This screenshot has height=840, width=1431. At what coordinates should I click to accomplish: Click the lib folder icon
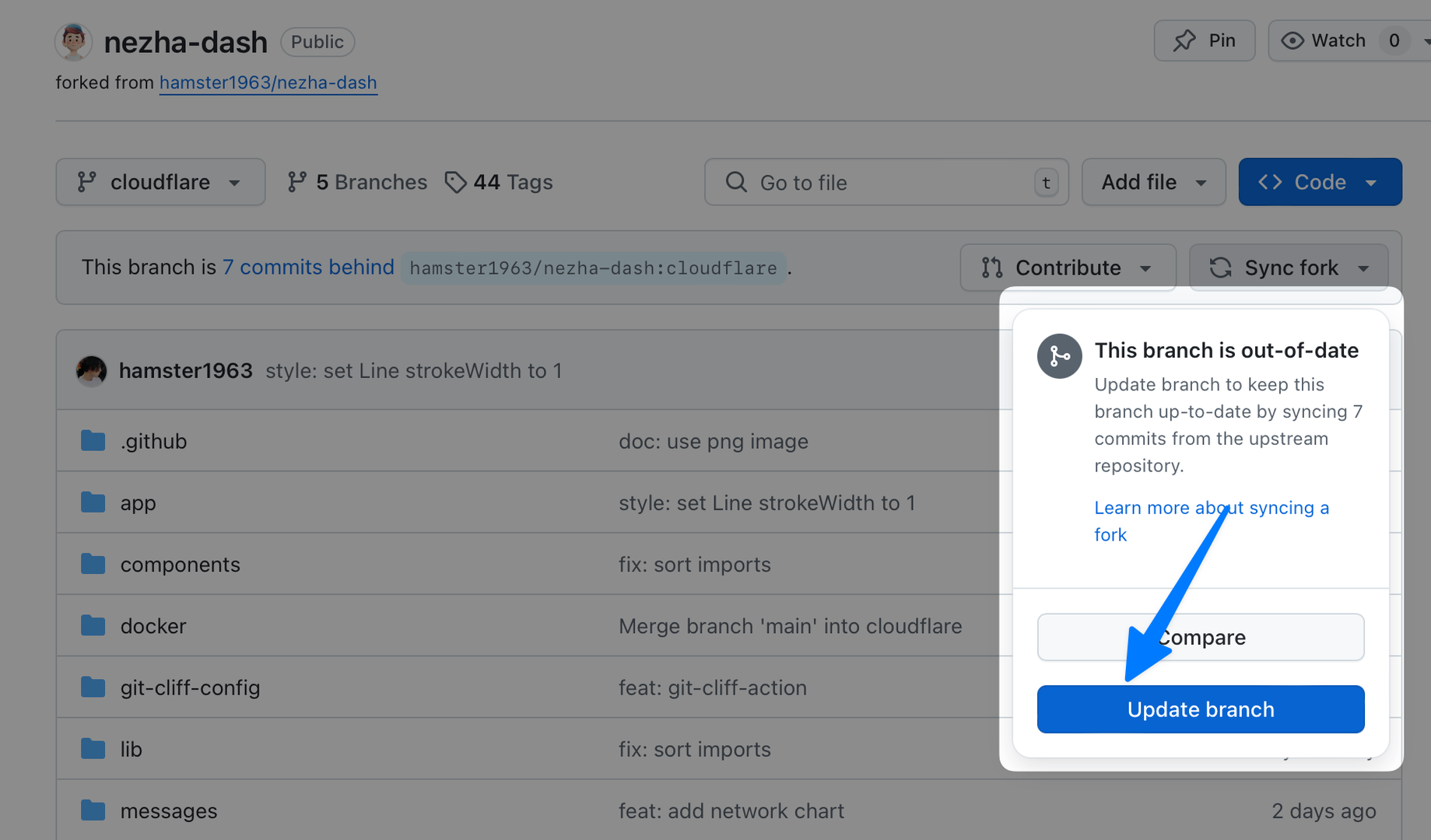(93, 749)
